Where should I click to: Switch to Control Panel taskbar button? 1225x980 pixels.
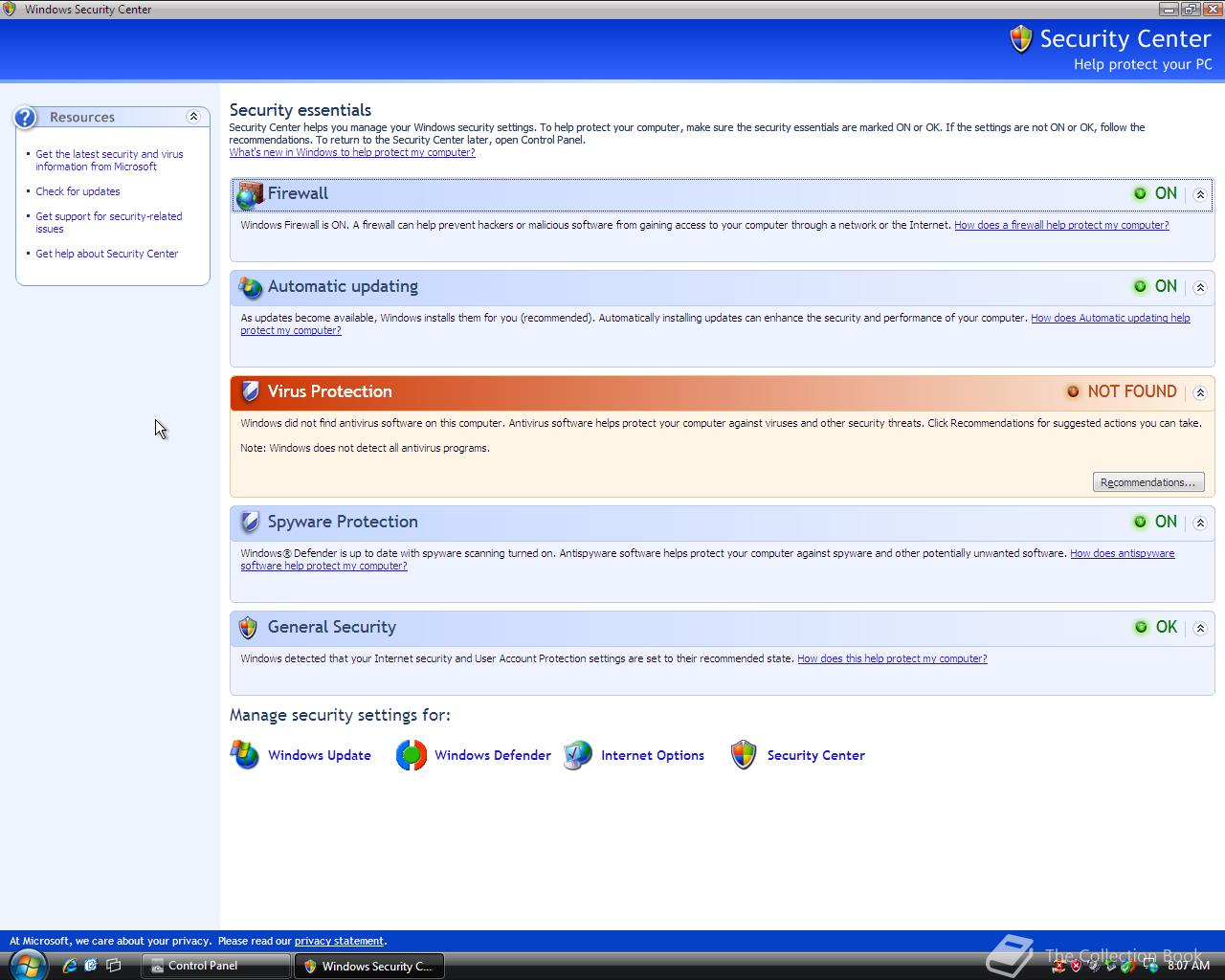pos(216,966)
